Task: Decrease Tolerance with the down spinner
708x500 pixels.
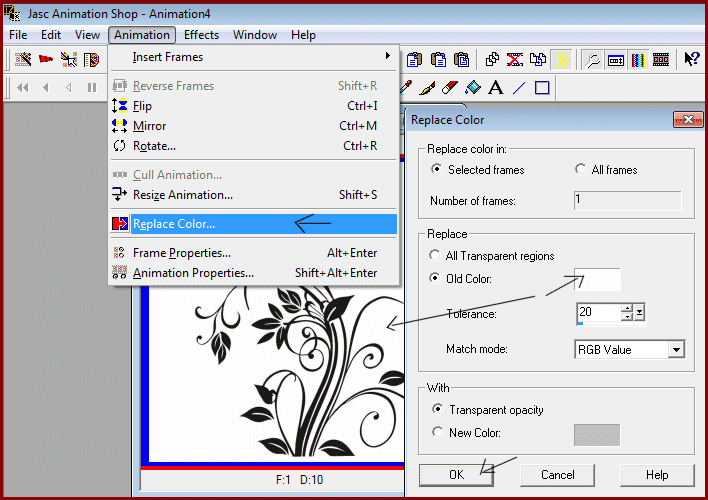Action: point(627,316)
